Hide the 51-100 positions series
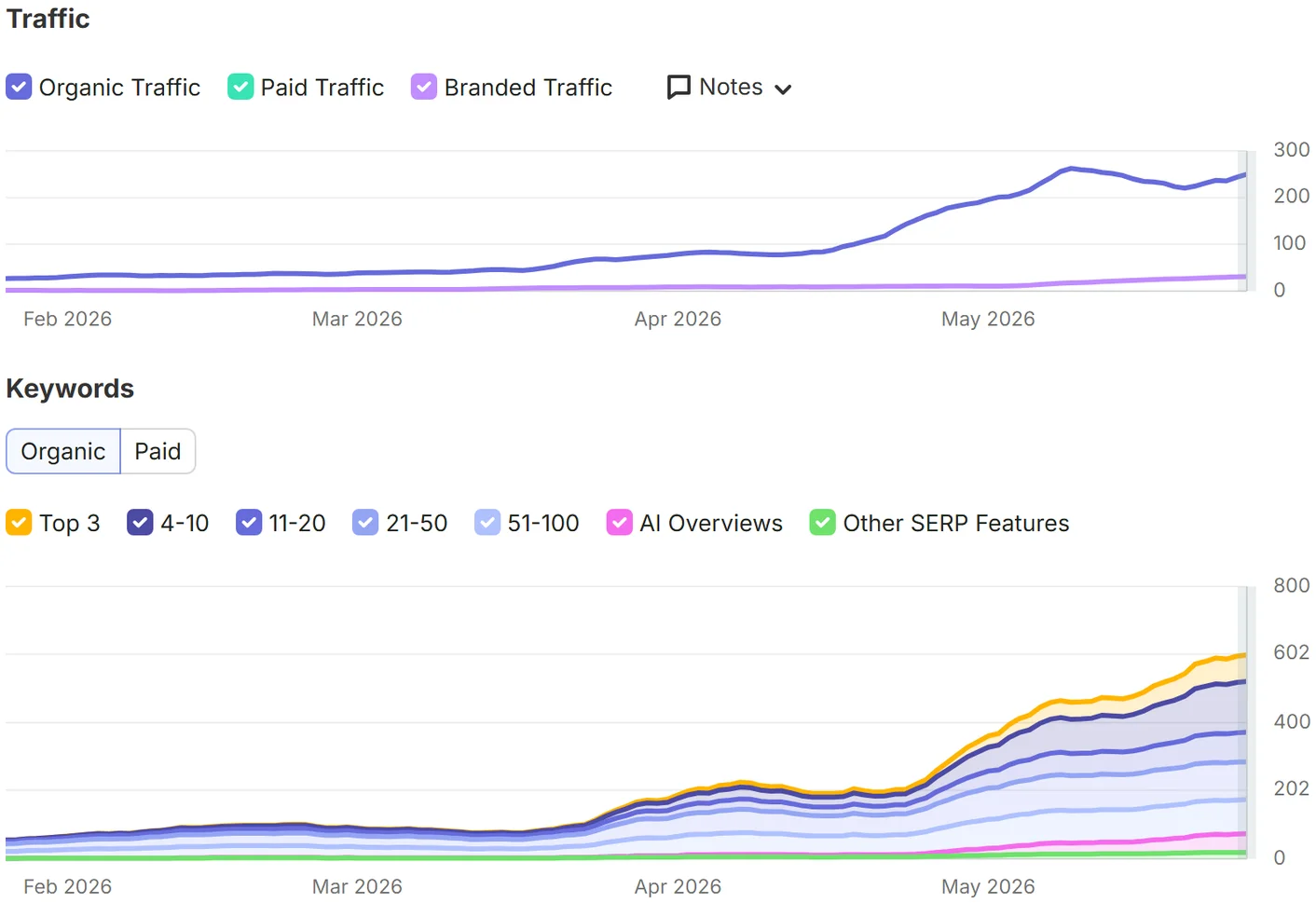The width and height of the screenshot is (1316, 903). (x=487, y=523)
